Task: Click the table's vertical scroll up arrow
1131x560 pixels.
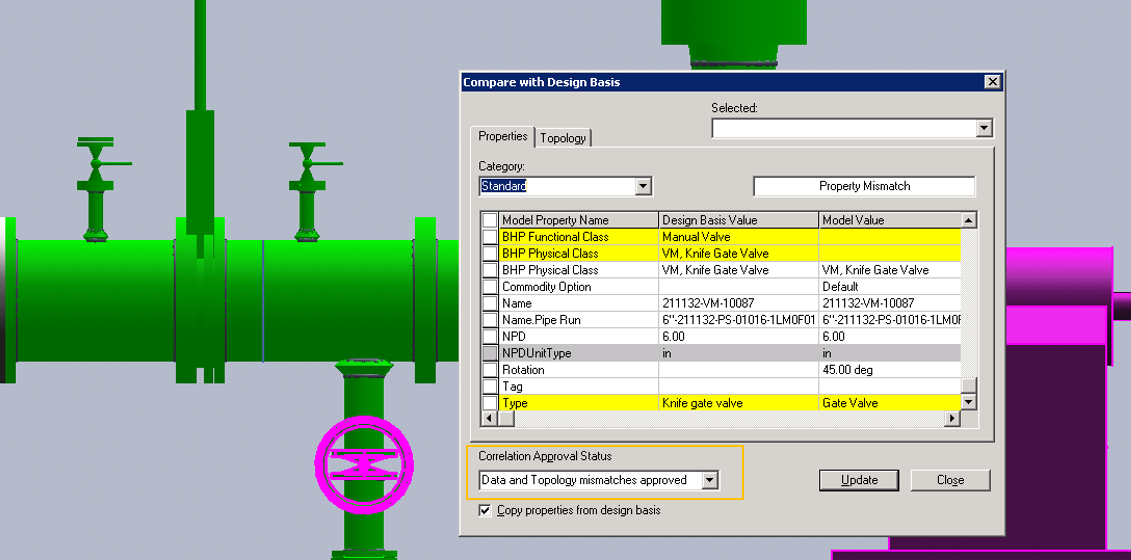Action: click(x=968, y=220)
